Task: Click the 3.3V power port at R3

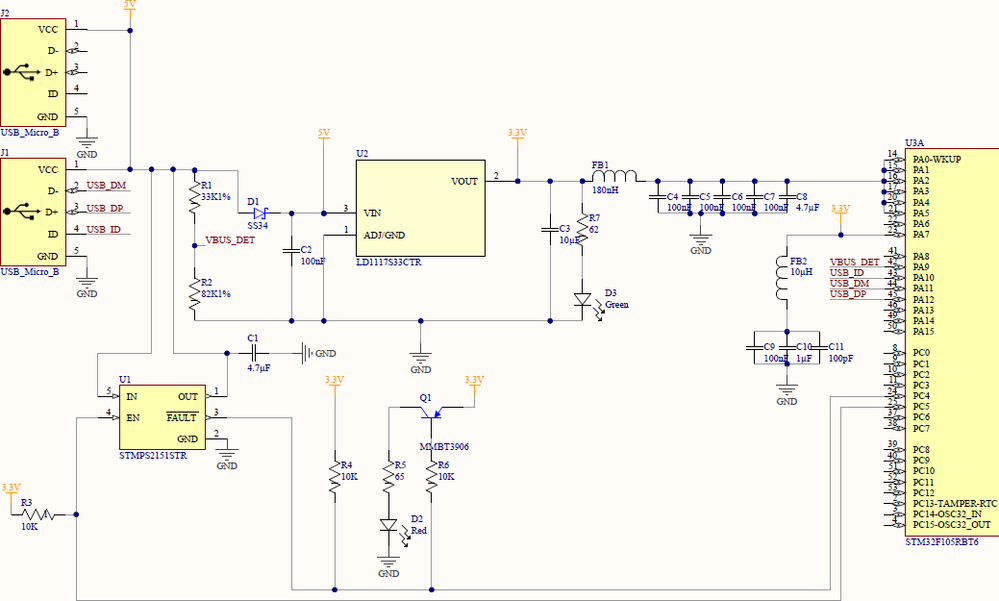Action: coord(11,491)
